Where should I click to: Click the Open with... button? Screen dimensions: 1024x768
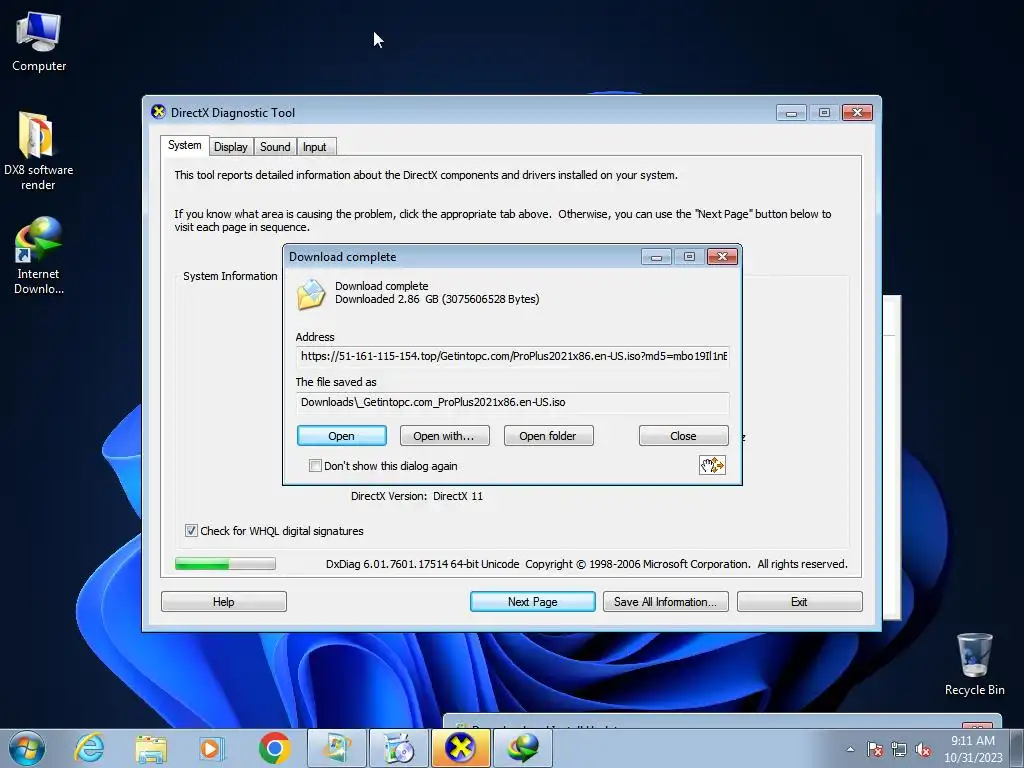(444, 436)
